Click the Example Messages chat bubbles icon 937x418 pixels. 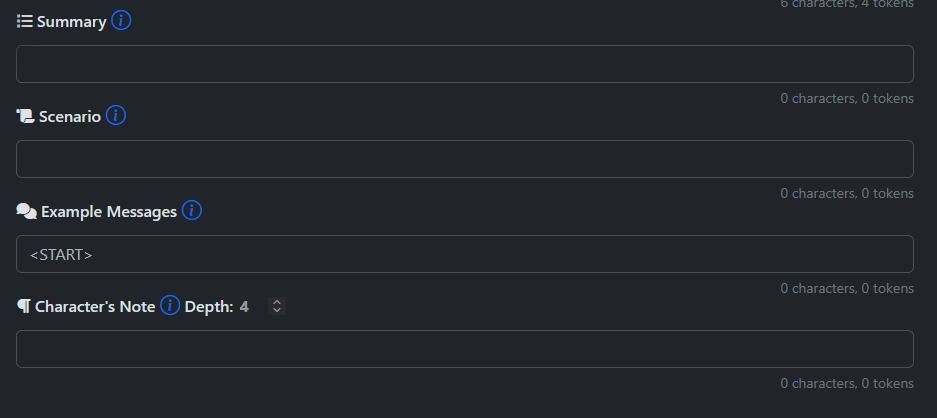pyautogui.click(x=26, y=211)
